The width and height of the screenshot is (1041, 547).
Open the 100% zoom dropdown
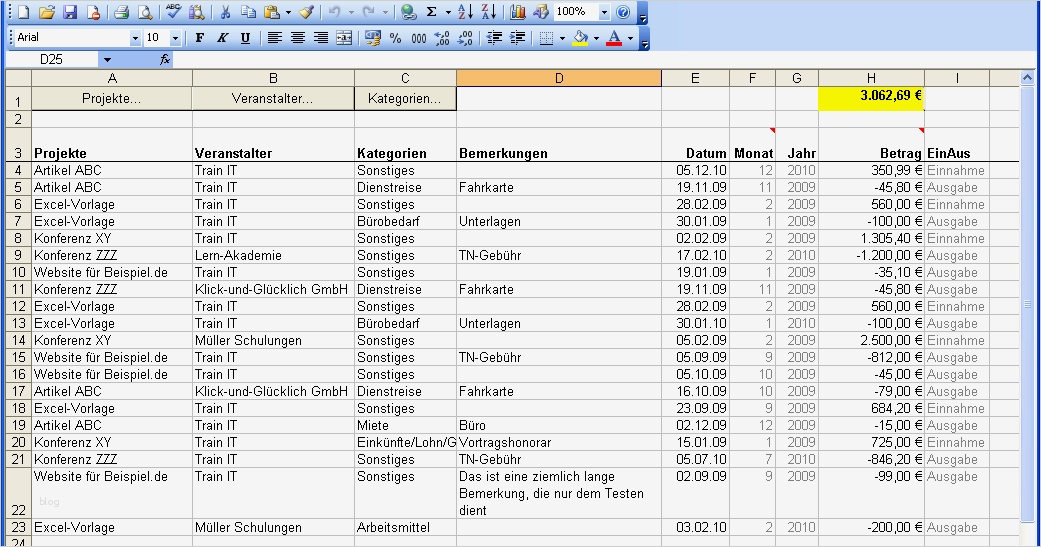(603, 12)
